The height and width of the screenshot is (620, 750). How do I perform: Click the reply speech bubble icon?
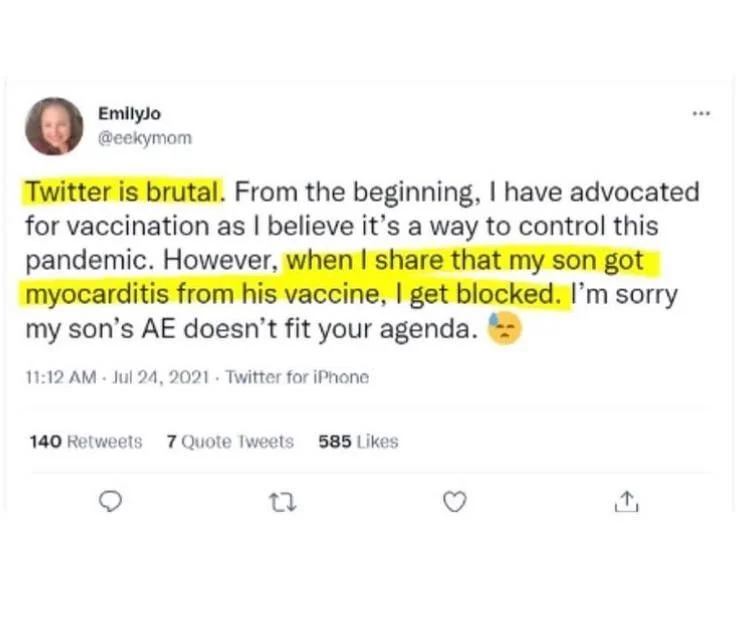tap(113, 502)
